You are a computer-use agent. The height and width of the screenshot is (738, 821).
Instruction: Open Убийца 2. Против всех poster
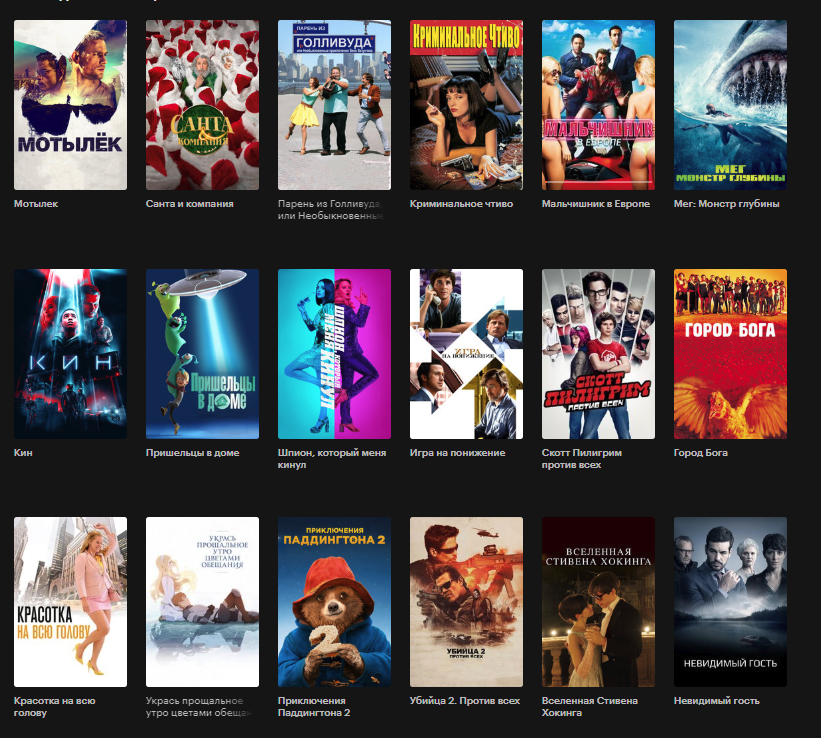point(466,602)
